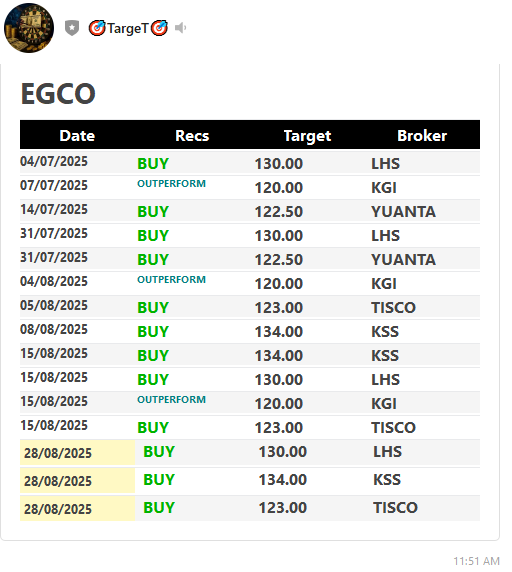This screenshot has width=512, height=572.
Task: Open the TargeT channel avatar picture
Action: click(29, 28)
